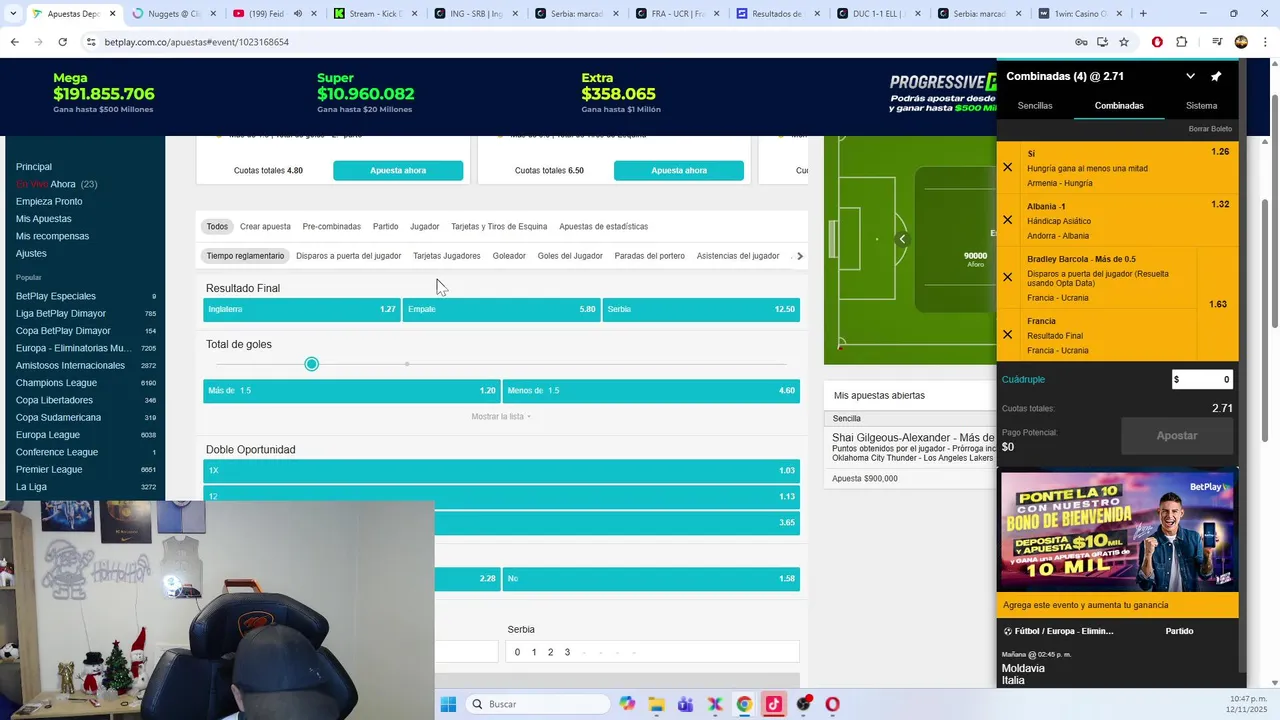This screenshot has width=1280, height=720.
Task: Click Apuesta ahora for 4.80 odds
Action: click(398, 171)
